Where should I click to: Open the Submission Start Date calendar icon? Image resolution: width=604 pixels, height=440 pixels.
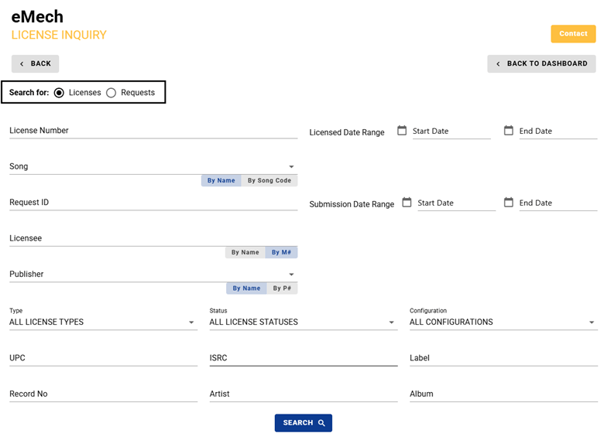[x=407, y=203]
